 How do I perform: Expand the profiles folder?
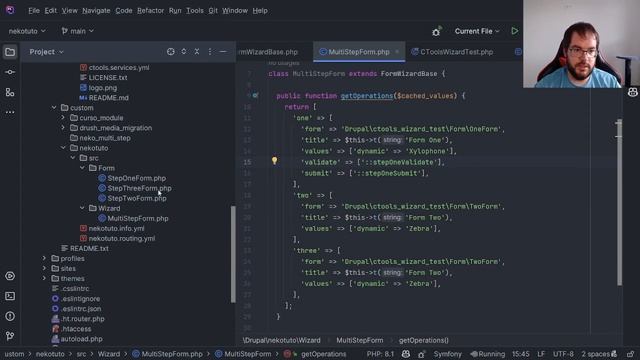(44, 258)
